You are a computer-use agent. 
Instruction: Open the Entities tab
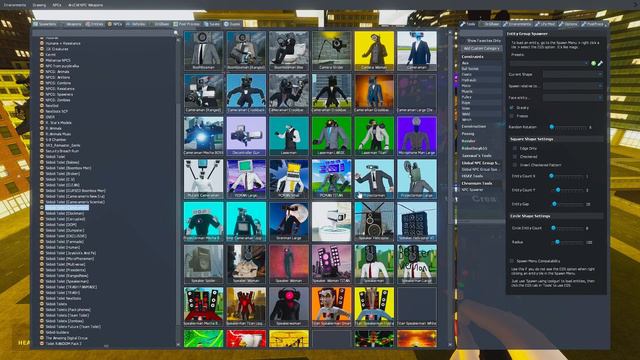[95, 24]
